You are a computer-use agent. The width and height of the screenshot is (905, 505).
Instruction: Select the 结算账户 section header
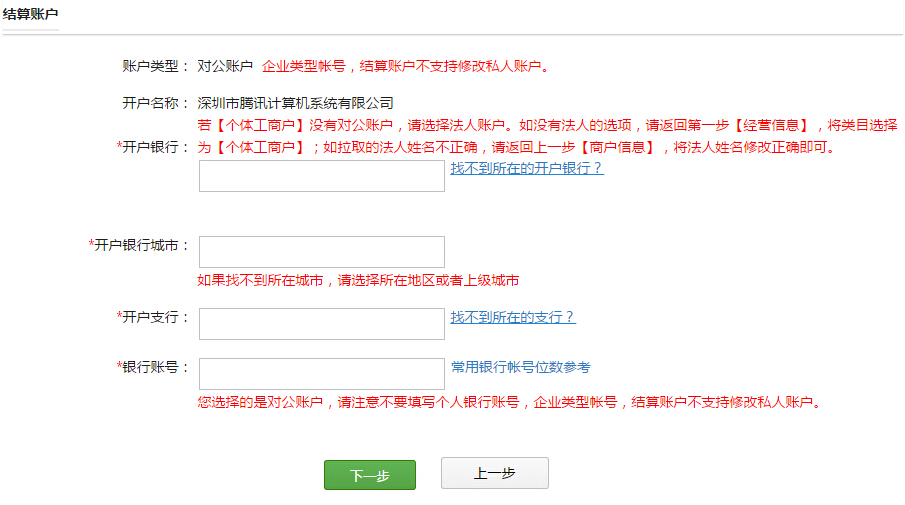pyautogui.click(x=30, y=13)
